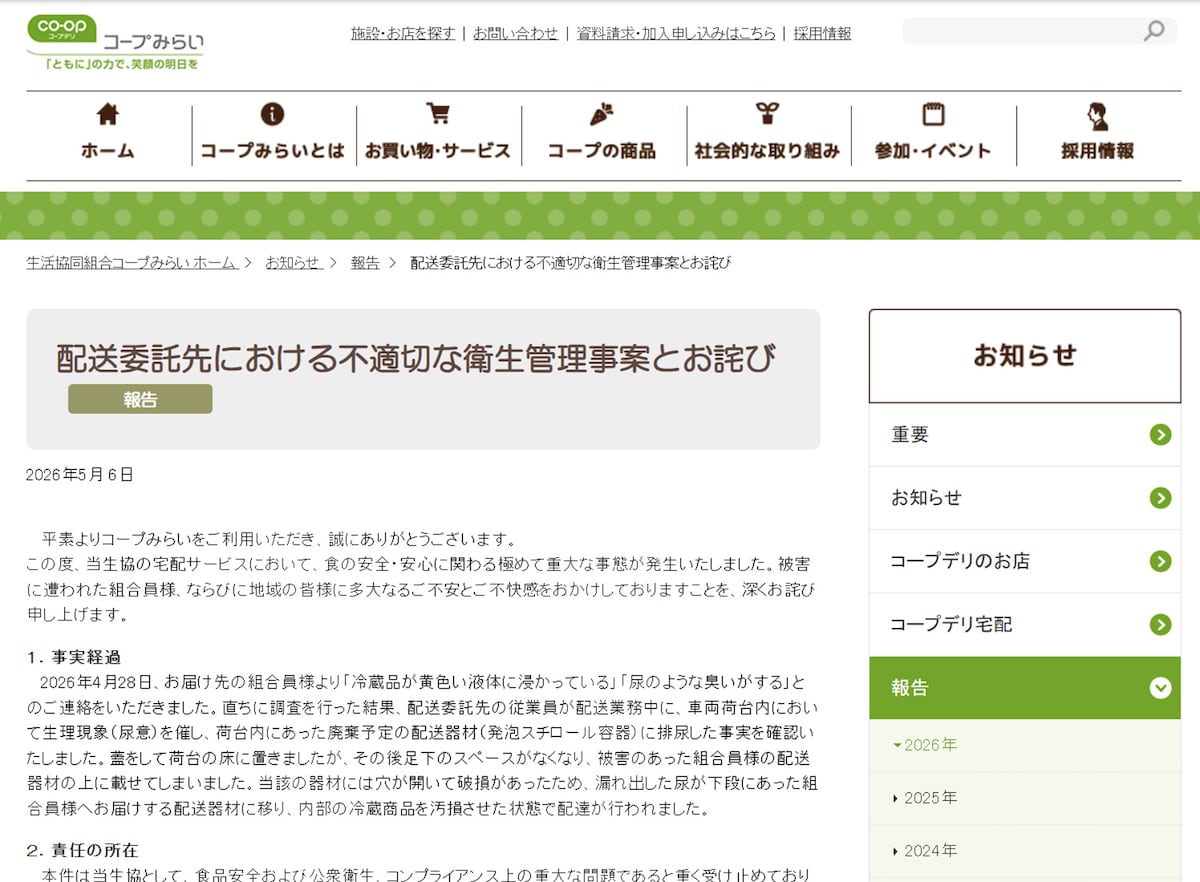Image resolution: width=1200 pixels, height=882 pixels.
Task: Open the 採用情報 main menu label
Action: 1098,151
